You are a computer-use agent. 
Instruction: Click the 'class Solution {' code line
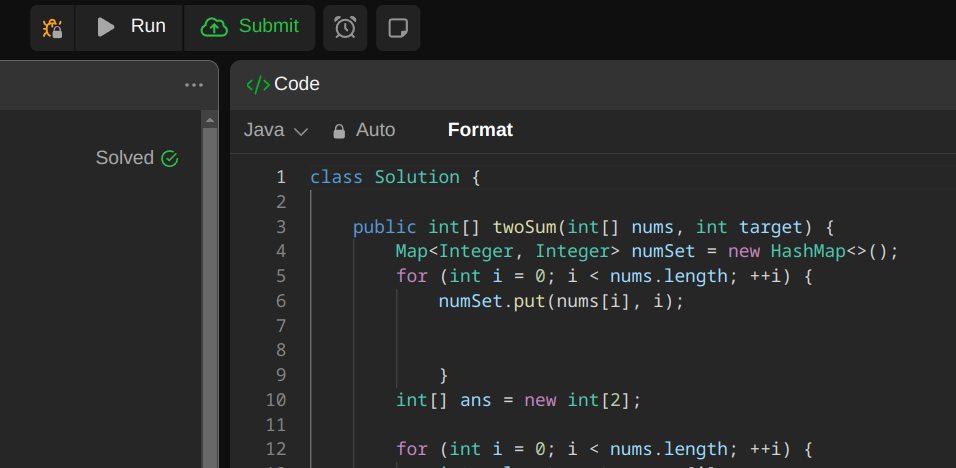coord(395,177)
